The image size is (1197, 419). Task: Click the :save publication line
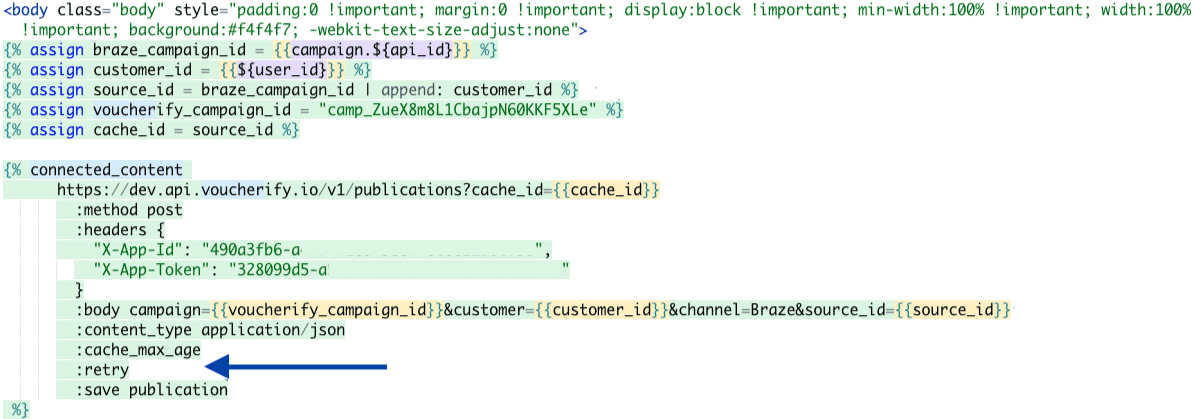click(x=152, y=390)
